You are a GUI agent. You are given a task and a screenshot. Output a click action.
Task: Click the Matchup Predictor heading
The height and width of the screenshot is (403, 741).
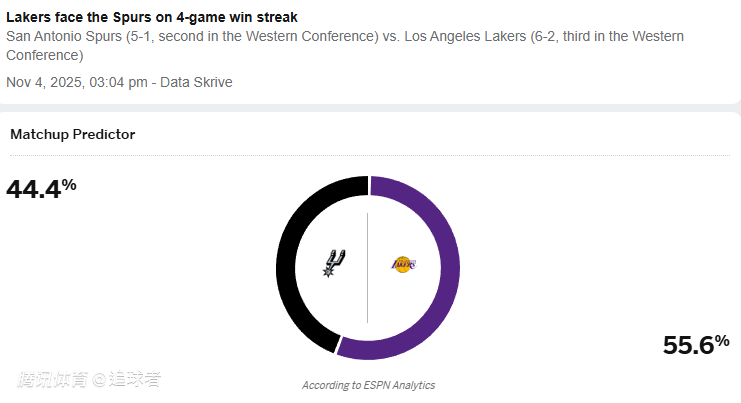(73, 134)
